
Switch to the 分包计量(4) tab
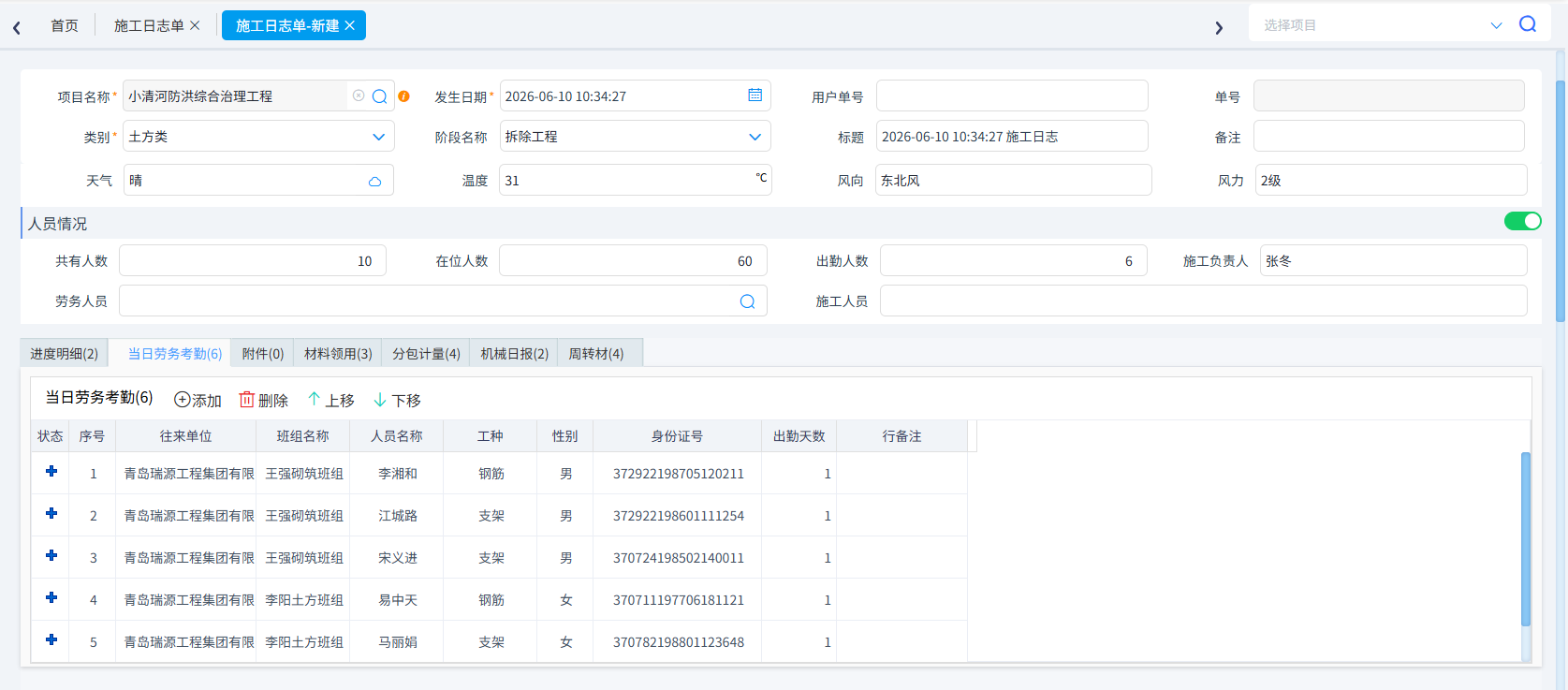tap(426, 354)
